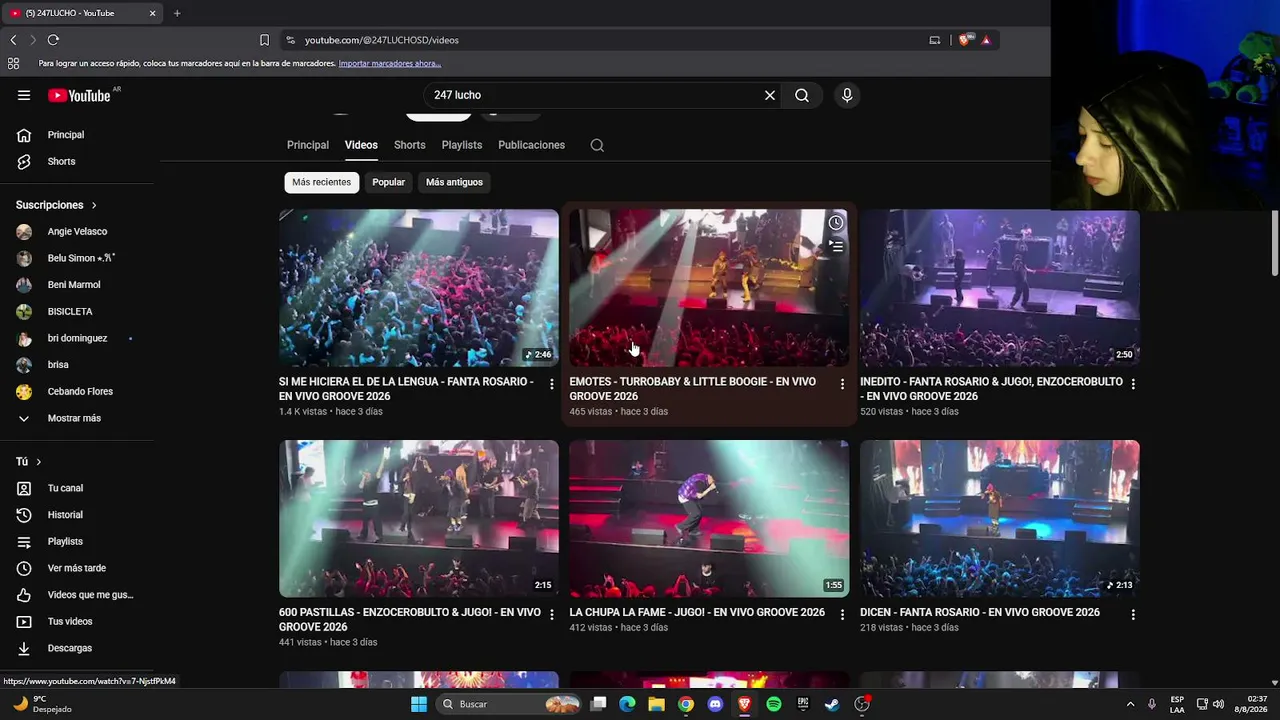1280x720 pixels.
Task: Reload the page in the browser
Action: 53,40
